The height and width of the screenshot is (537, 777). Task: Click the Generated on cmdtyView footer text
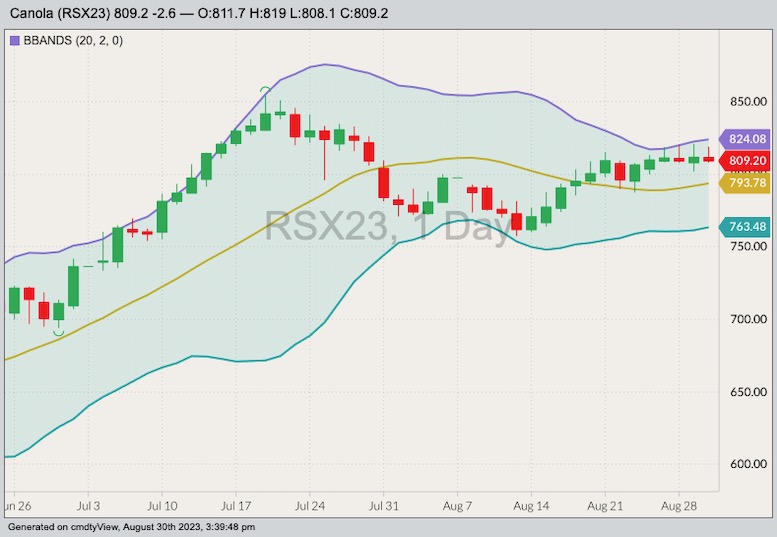131,527
